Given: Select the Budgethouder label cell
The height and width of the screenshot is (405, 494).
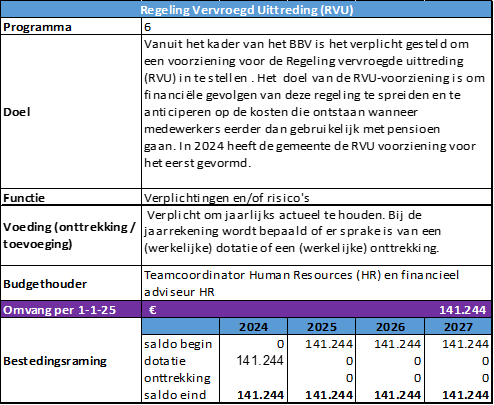Looking at the screenshot, I should [71, 283].
